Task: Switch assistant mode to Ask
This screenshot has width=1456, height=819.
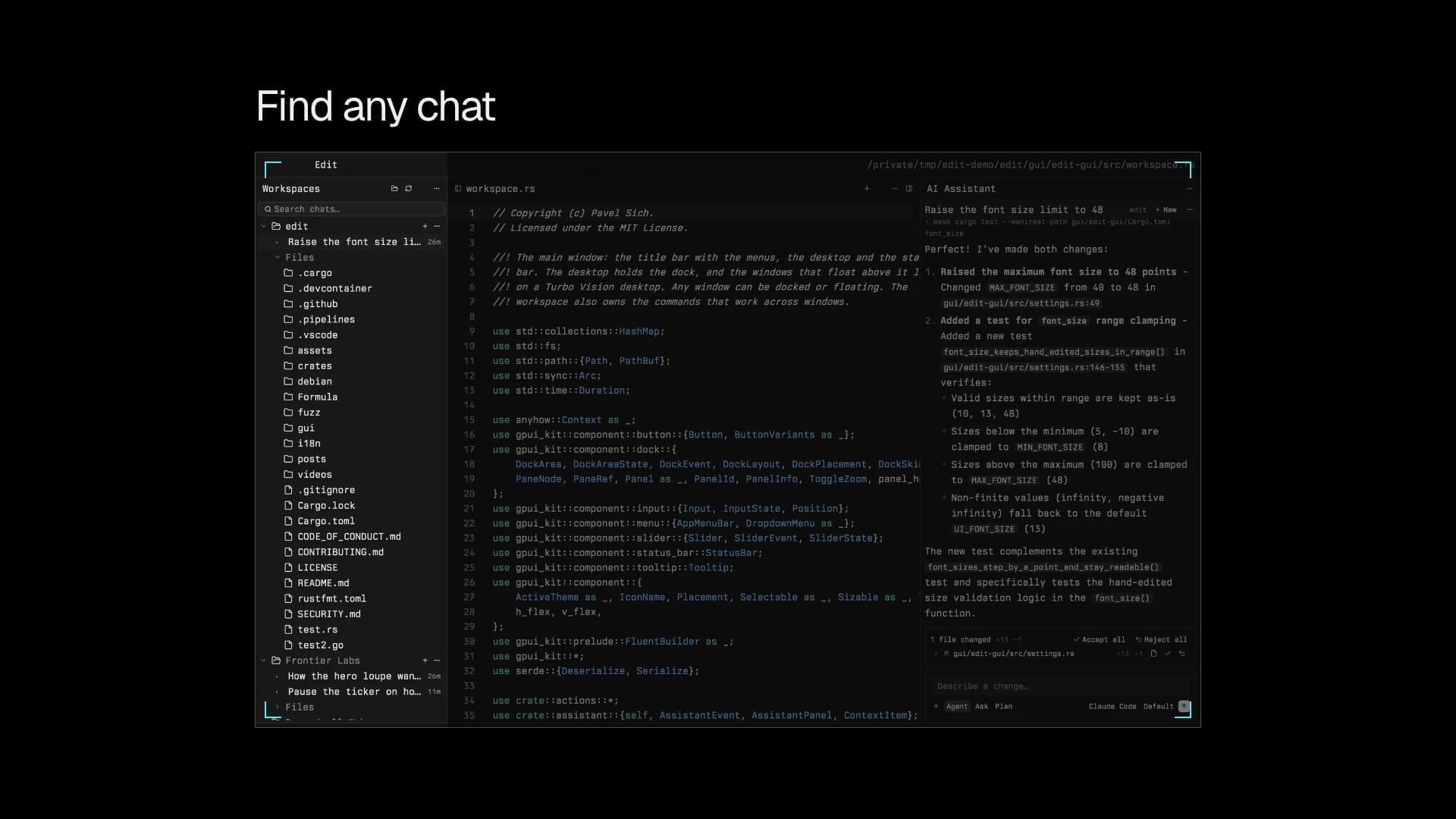Action: click(x=981, y=706)
